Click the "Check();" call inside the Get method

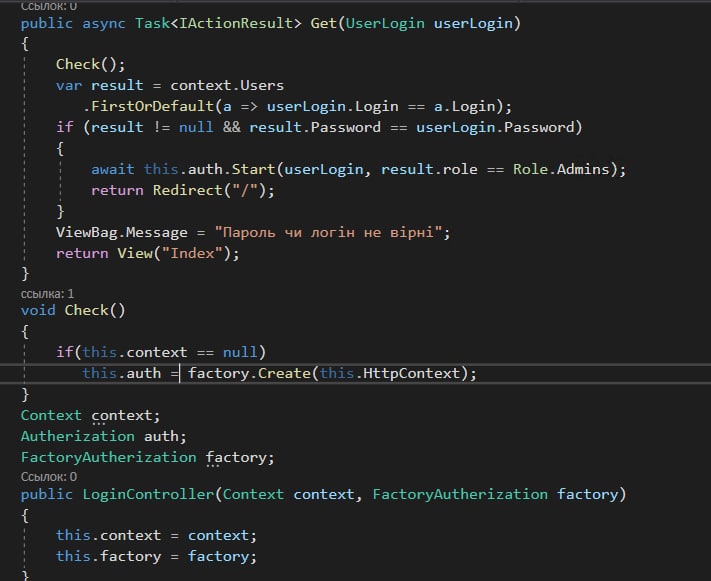[90, 64]
